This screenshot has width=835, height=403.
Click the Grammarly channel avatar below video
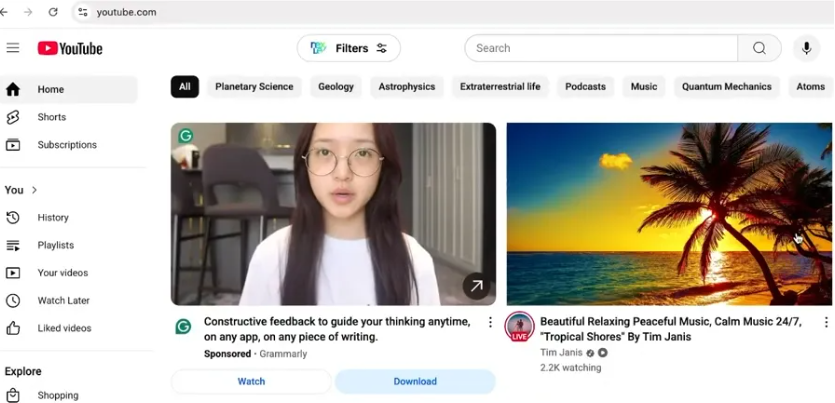click(x=183, y=326)
